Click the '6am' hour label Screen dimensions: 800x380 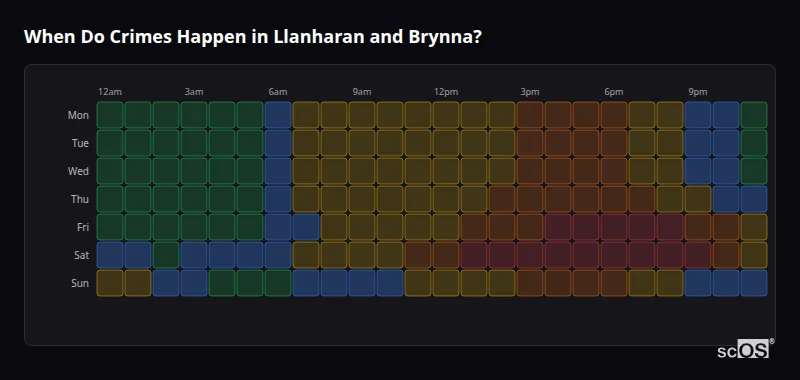[278, 92]
